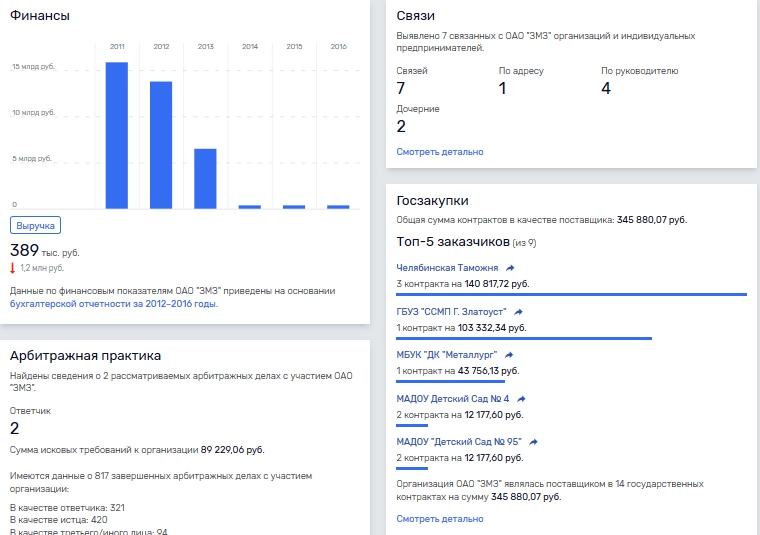Click the Топ-5 заказчиков heading
Image resolution: width=760 pixels, height=535 pixels.
(453, 241)
